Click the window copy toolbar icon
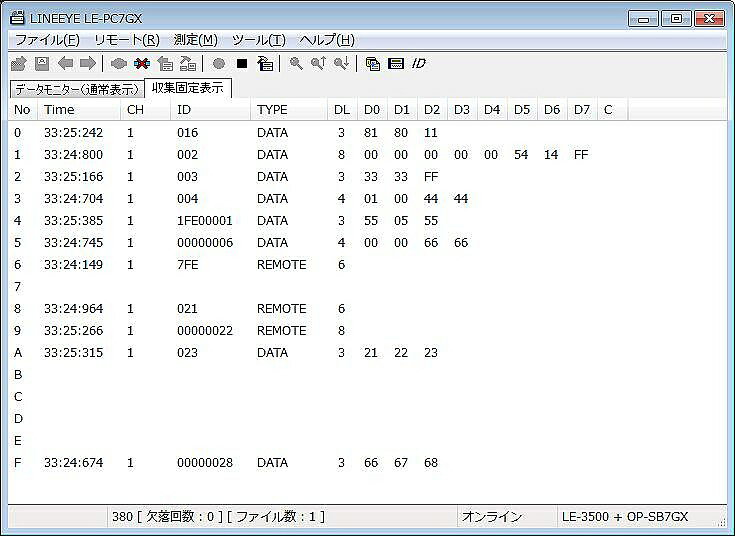The image size is (735, 536). (x=373, y=63)
